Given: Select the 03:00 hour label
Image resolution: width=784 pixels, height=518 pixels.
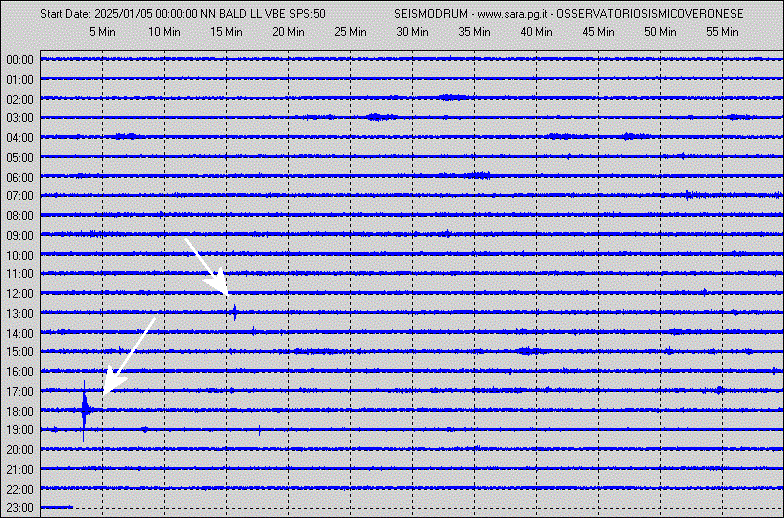Looking at the screenshot, I should click(20, 118).
